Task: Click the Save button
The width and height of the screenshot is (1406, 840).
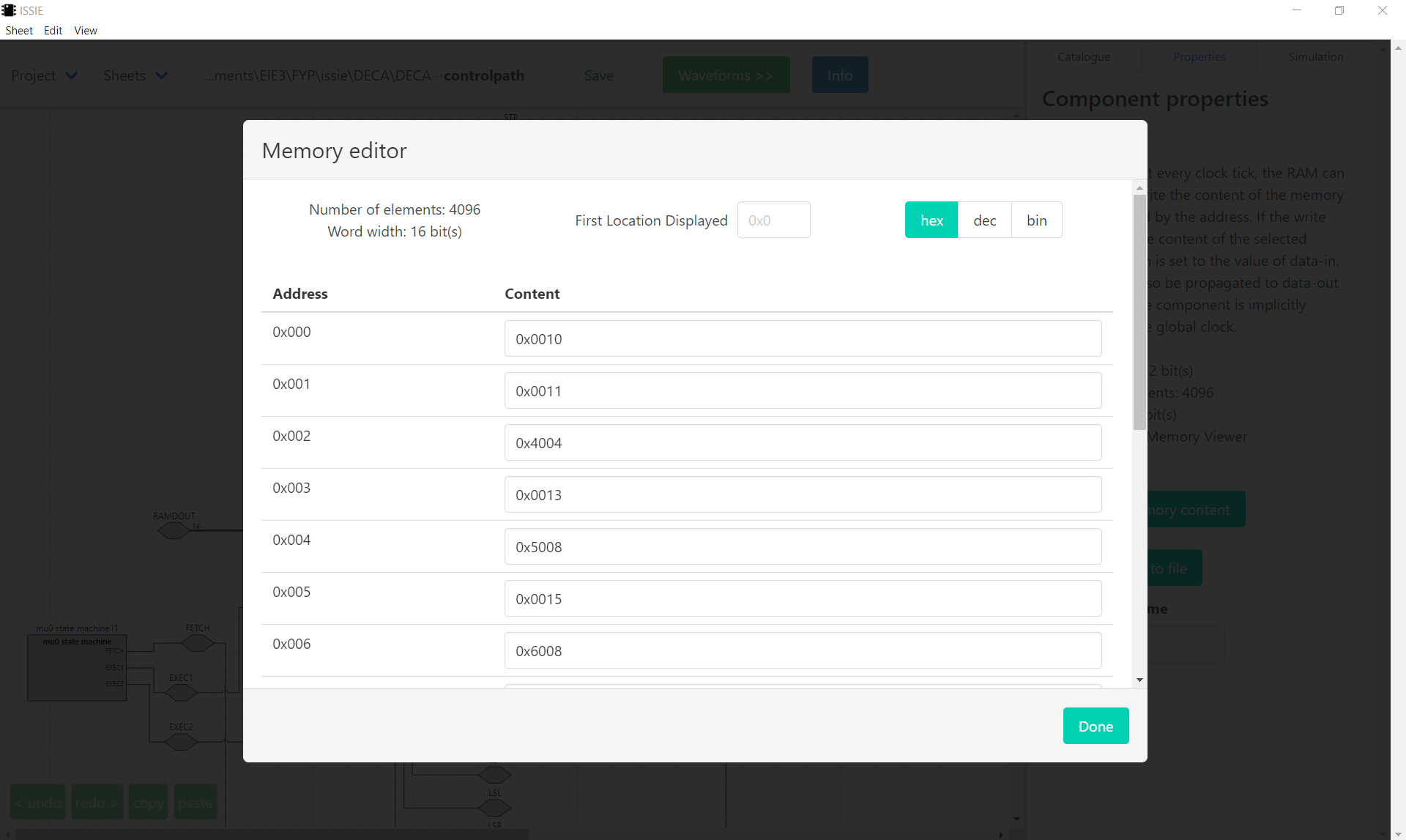Action: (x=599, y=75)
